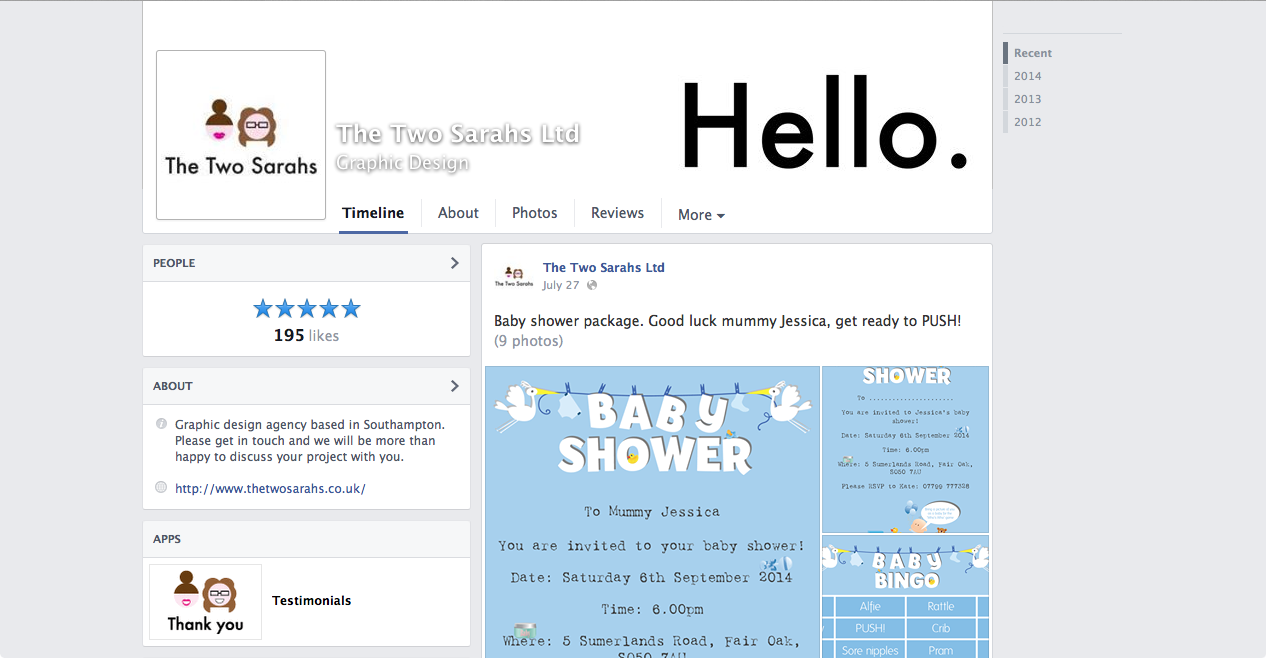
Task: Open the More dropdown menu
Action: [701, 214]
